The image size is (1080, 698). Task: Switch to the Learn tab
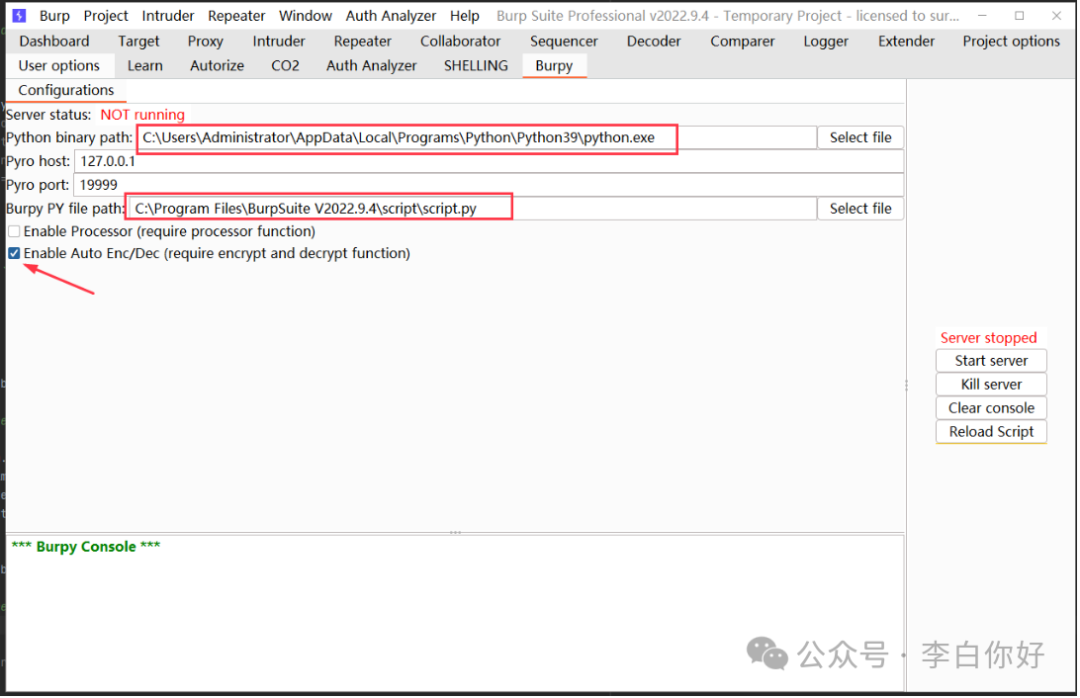point(145,66)
